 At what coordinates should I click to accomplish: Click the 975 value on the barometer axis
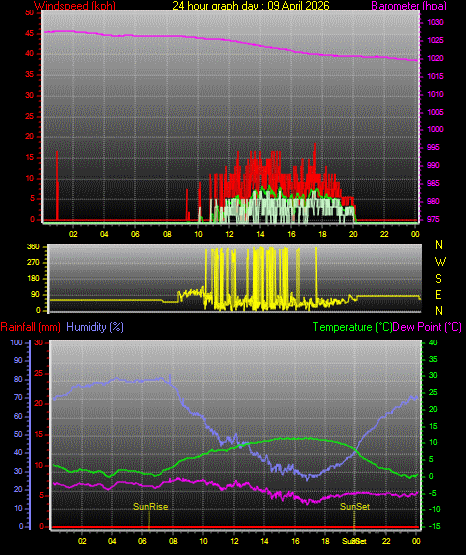click(x=433, y=219)
